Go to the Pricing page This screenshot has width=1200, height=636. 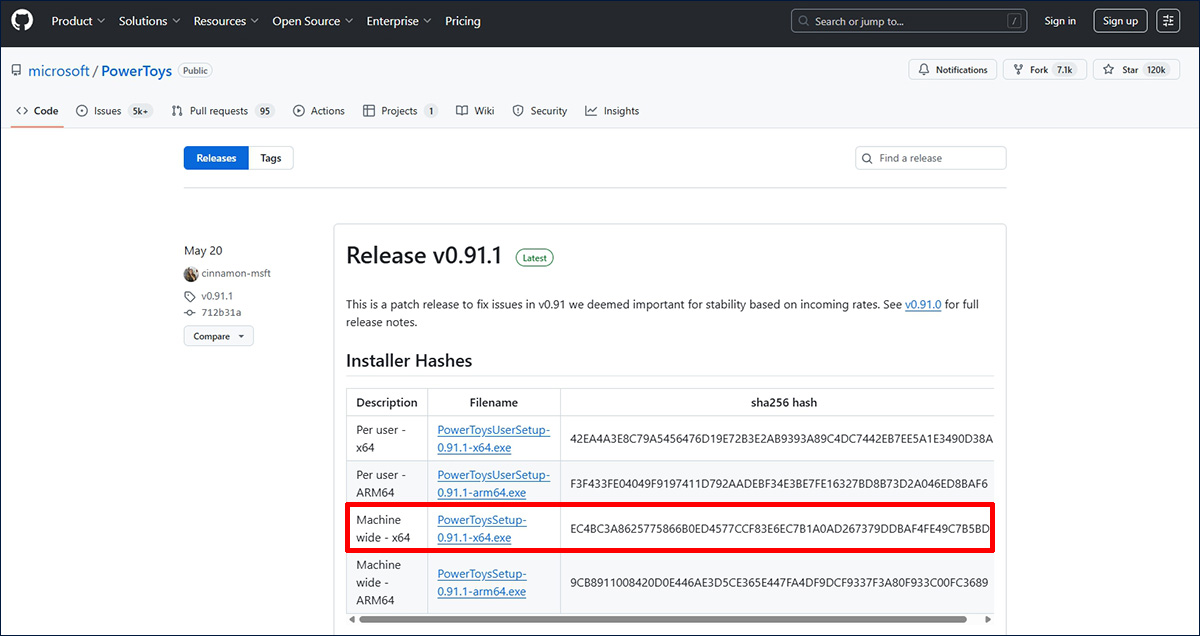point(463,21)
